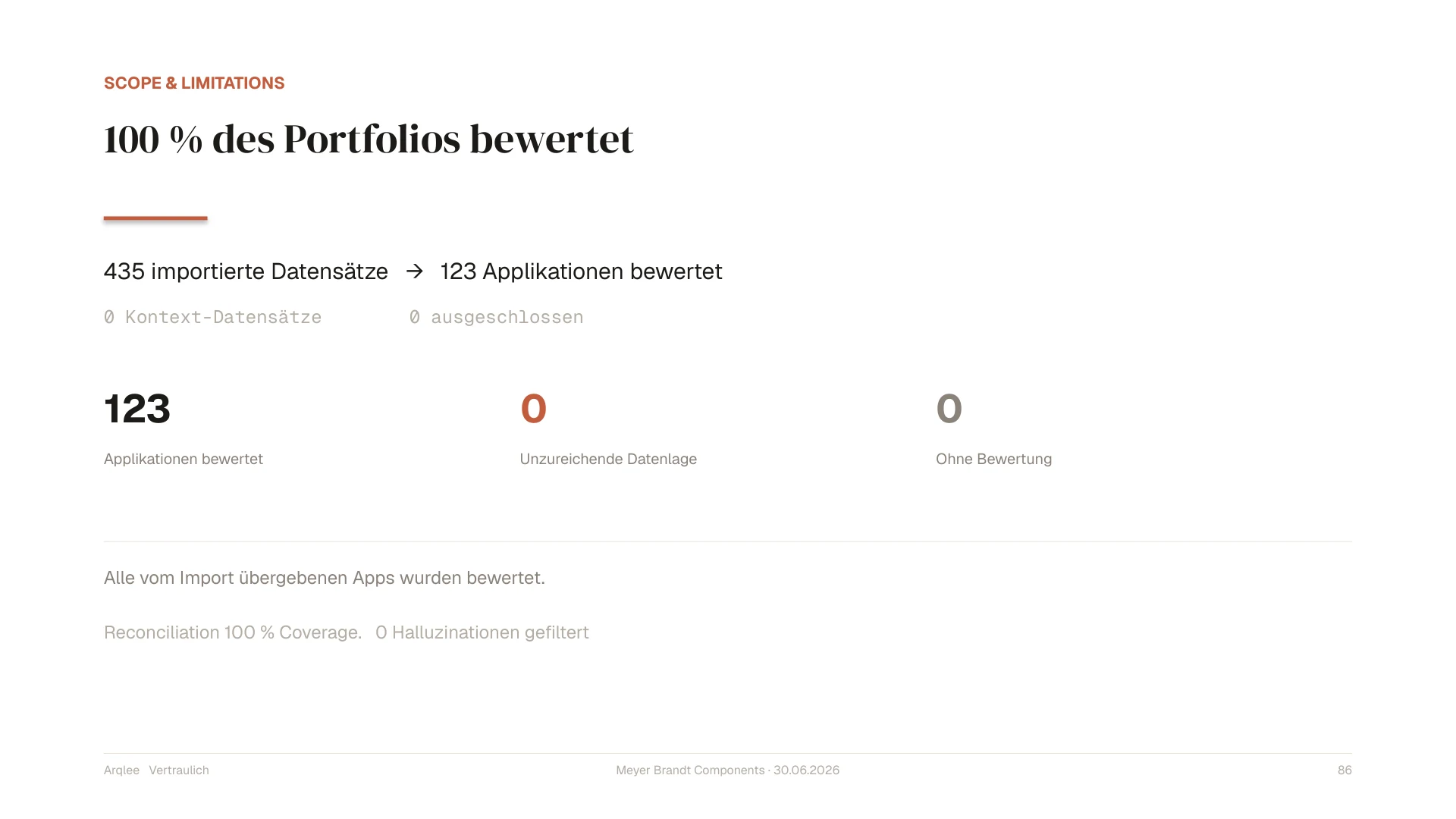The width and height of the screenshot is (1456, 819).
Task: Select the Ohne Bewertung caption
Action: (x=993, y=459)
